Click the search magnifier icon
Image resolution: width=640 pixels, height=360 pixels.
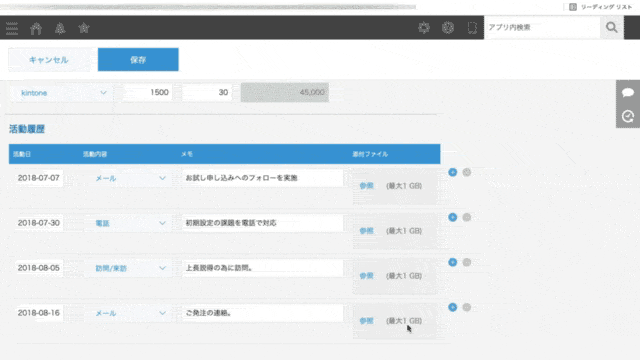click(611, 27)
